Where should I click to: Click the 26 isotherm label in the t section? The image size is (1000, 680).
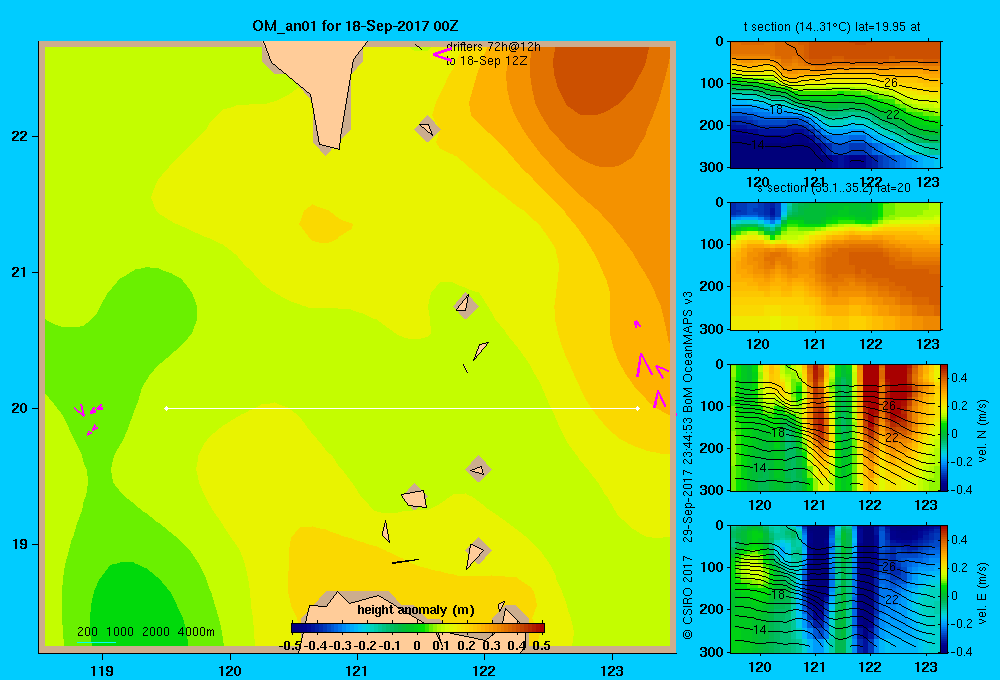click(x=891, y=83)
